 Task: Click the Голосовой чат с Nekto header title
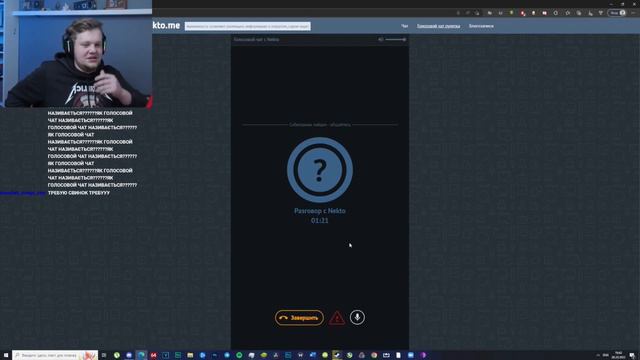(x=256, y=40)
